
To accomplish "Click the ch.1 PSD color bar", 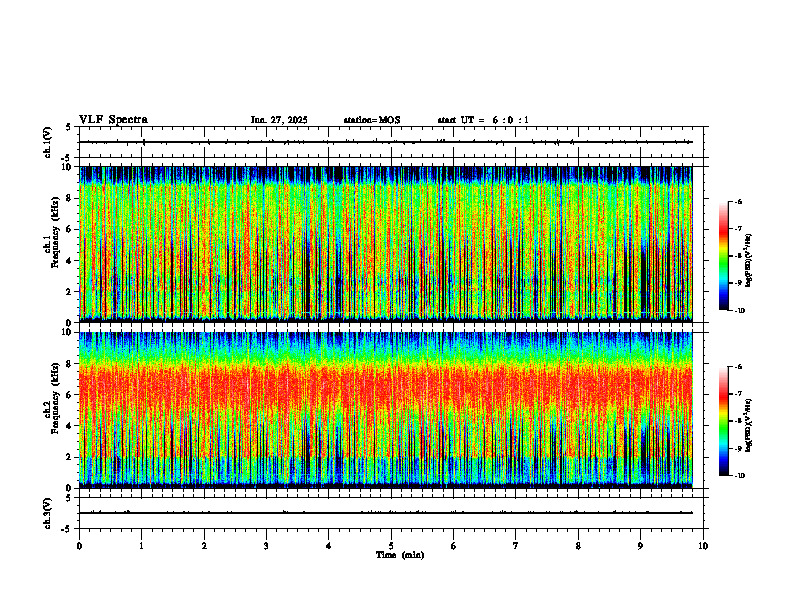I will pos(724,256).
